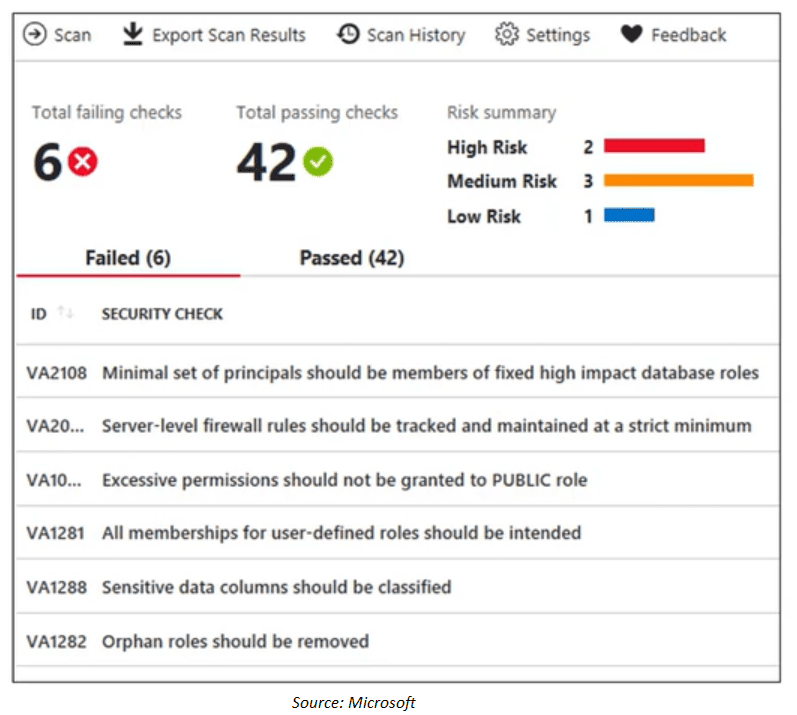Click the red failing checks X icon
Viewport: 797px width, 715px height.
pos(83,161)
